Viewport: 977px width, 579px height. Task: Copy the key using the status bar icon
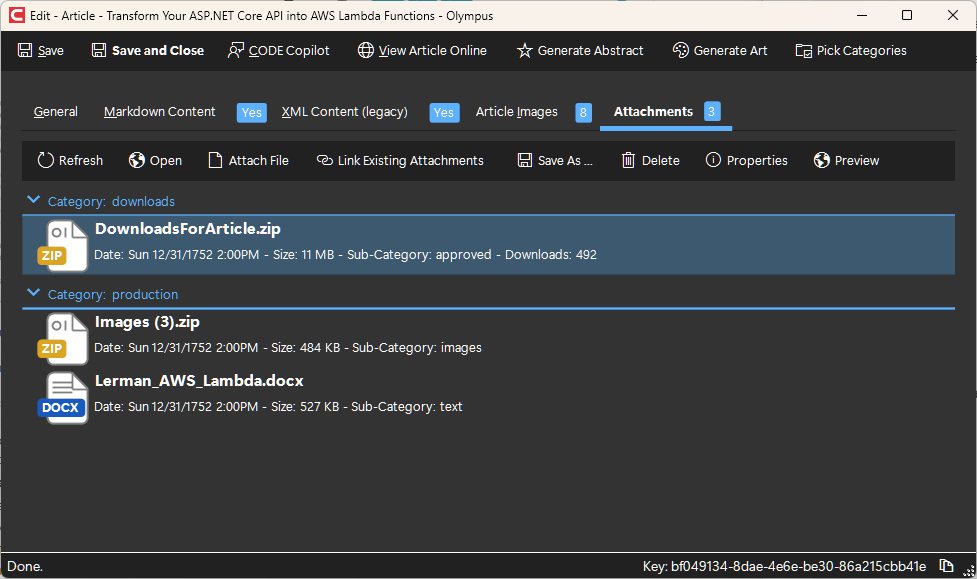click(946, 566)
